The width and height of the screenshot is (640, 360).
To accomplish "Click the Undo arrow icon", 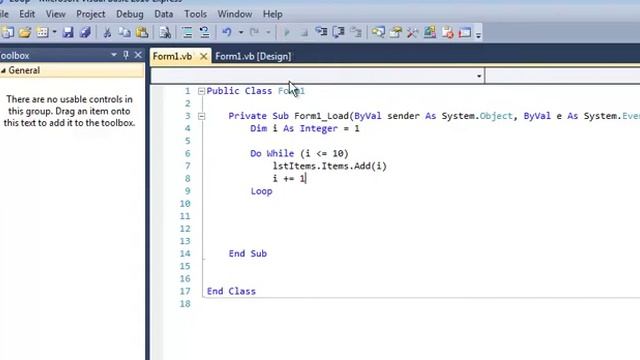I will point(227,32).
